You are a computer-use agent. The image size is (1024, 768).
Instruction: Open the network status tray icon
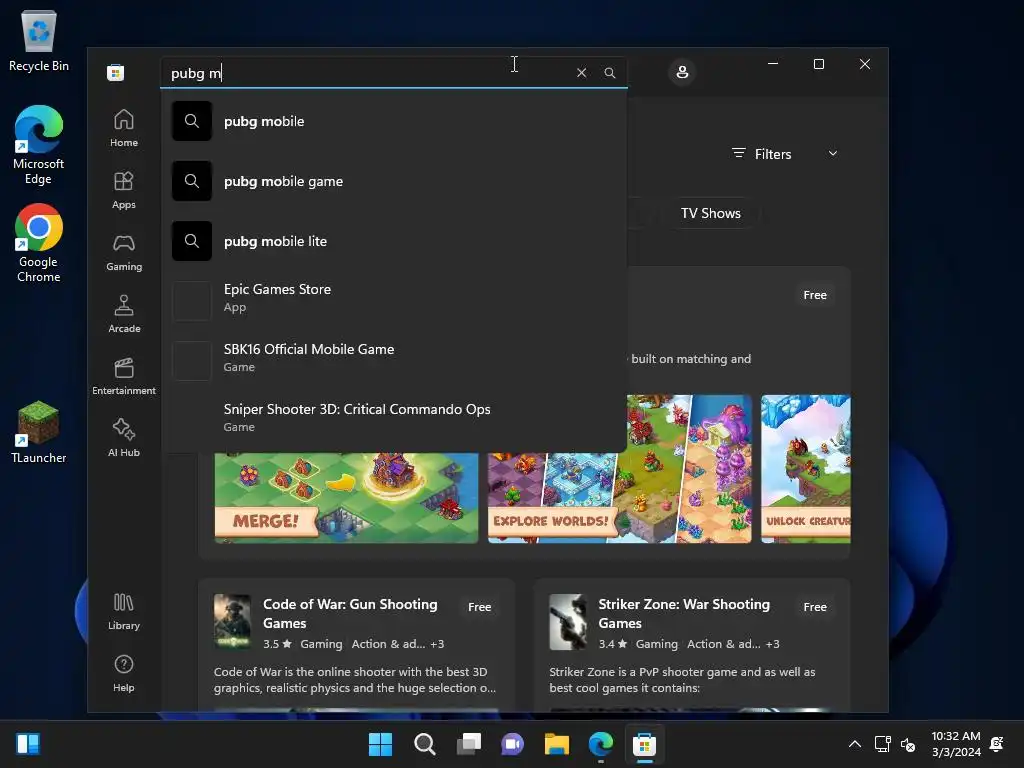tap(882, 744)
